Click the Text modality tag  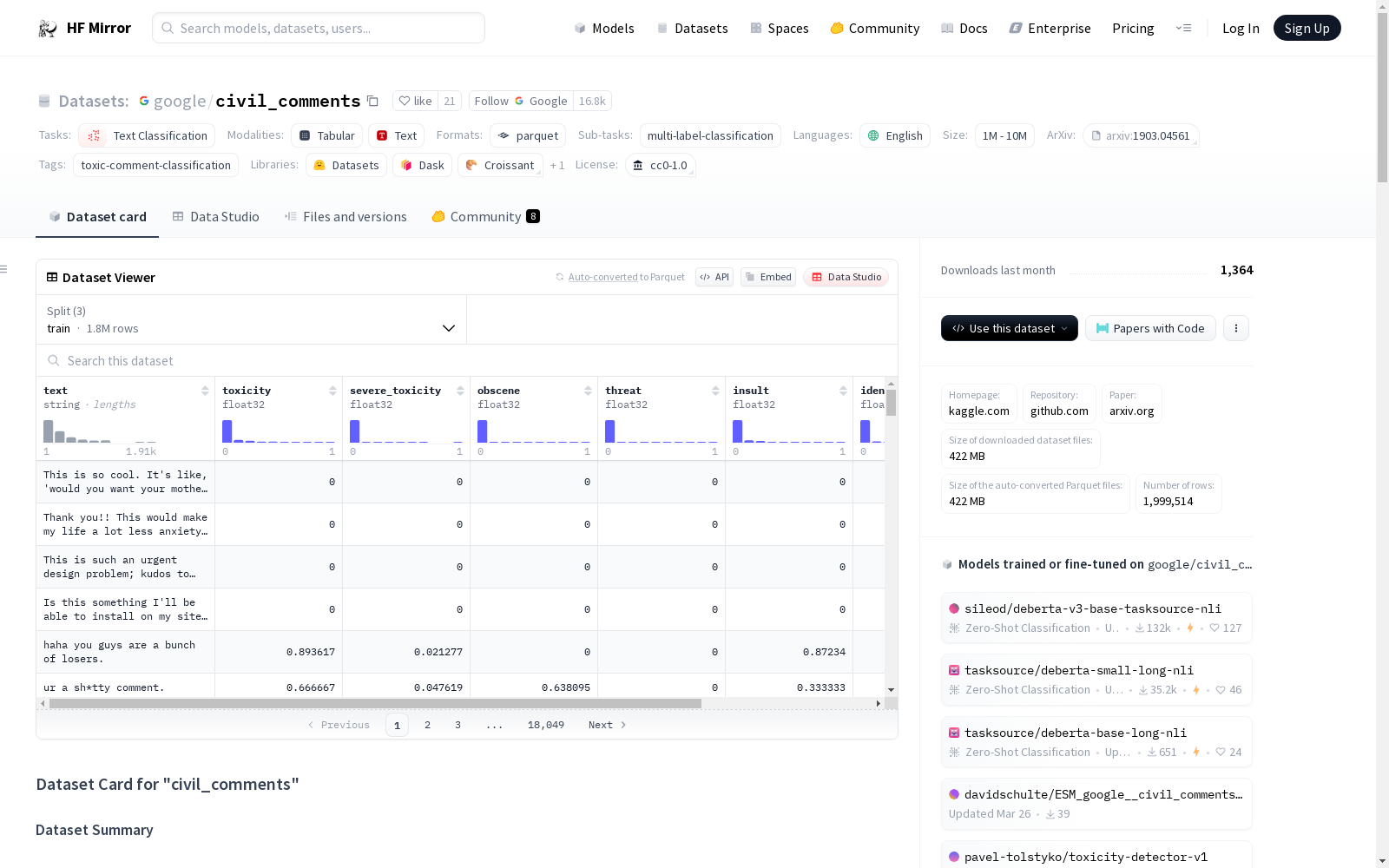coord(397,135)
